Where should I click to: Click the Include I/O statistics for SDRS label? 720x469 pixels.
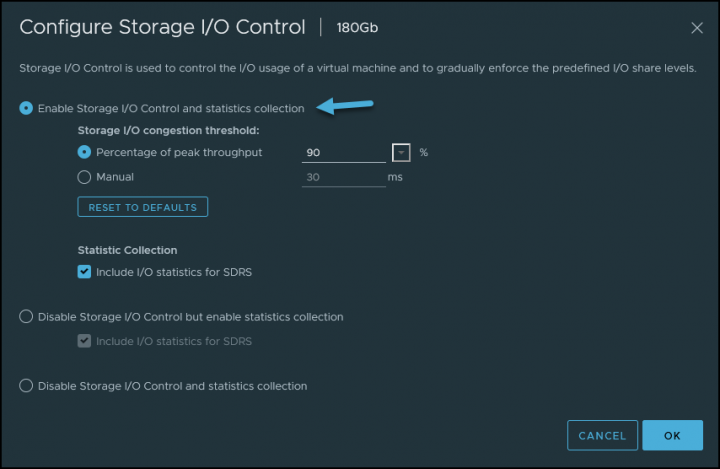pyautogui.click(x=174, y=272)
